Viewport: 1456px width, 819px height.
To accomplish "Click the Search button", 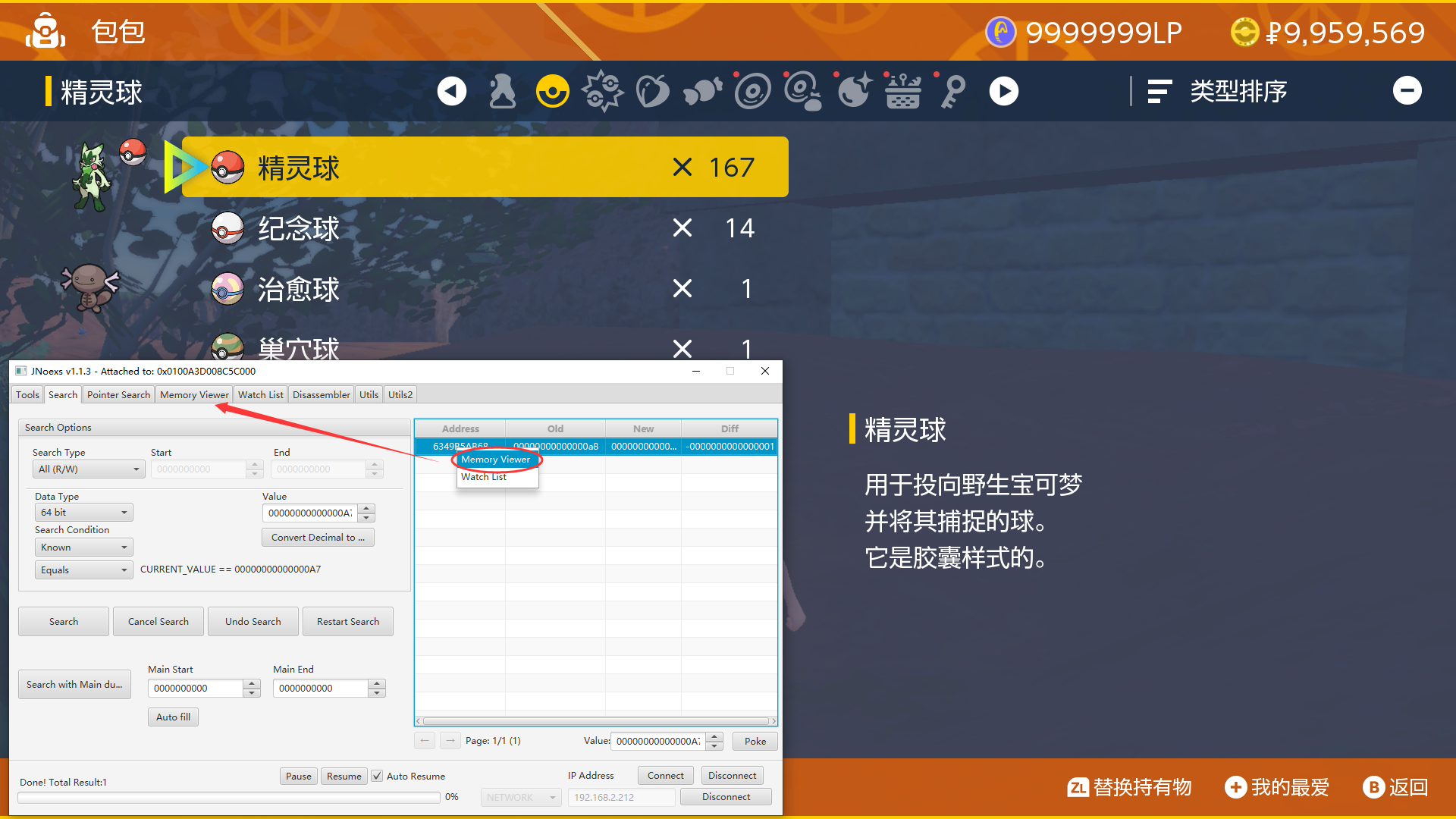I will [64, 622].
